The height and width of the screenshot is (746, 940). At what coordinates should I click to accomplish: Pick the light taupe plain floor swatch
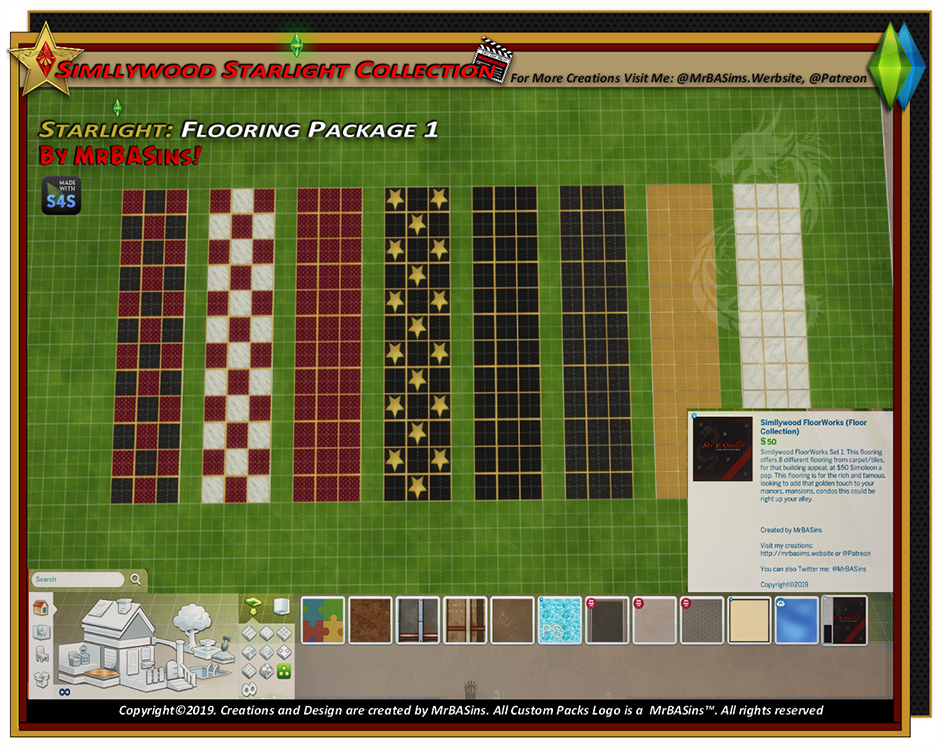(x=654, y=620)
